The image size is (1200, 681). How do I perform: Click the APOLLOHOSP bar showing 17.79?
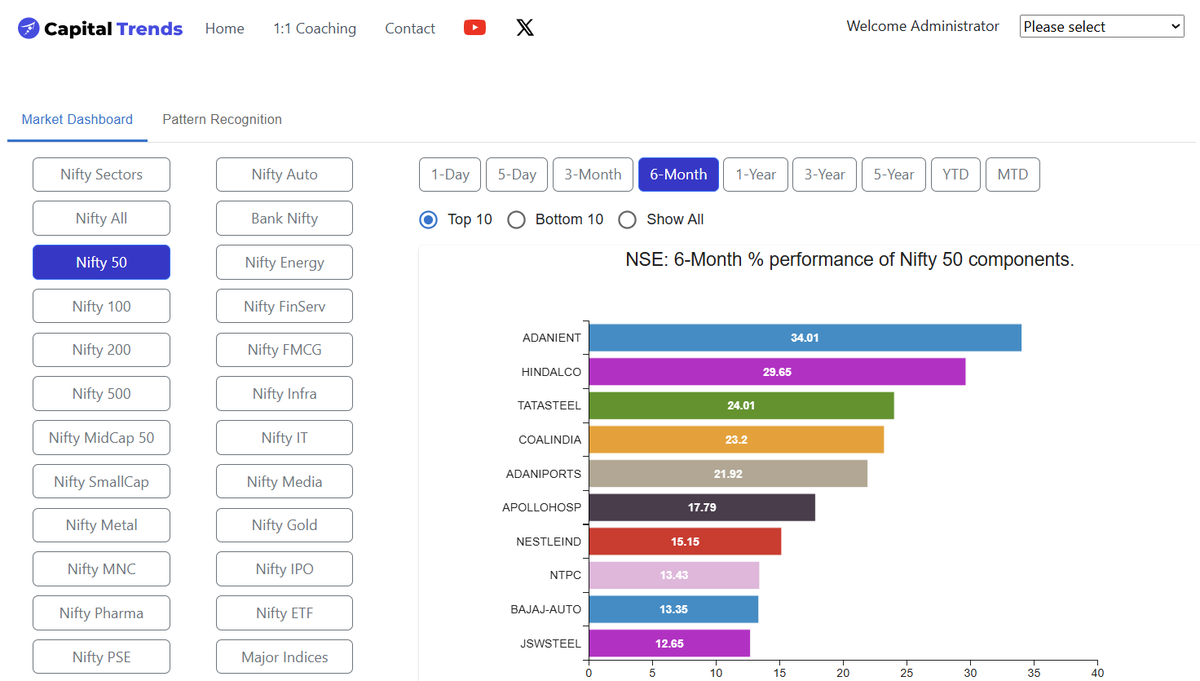pos(702,508)
